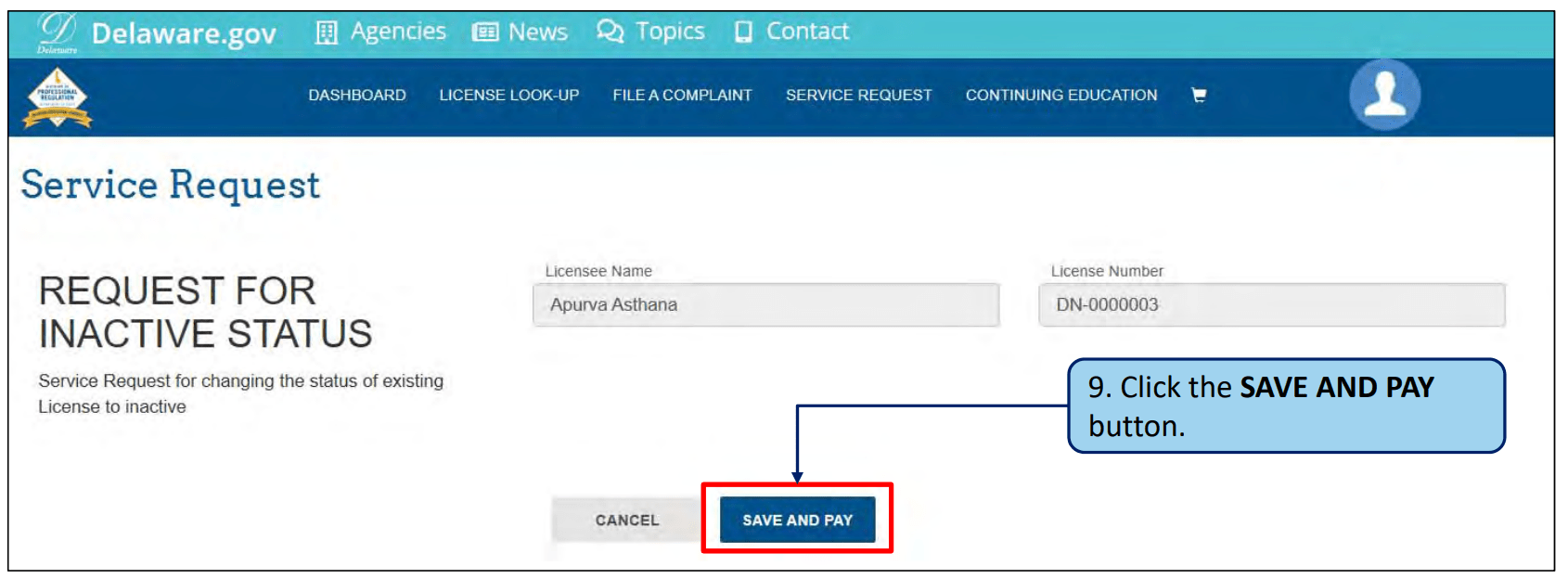Go to the Dashboard tab
This screenshot has height=579, width=1568.
click(357, 95)
